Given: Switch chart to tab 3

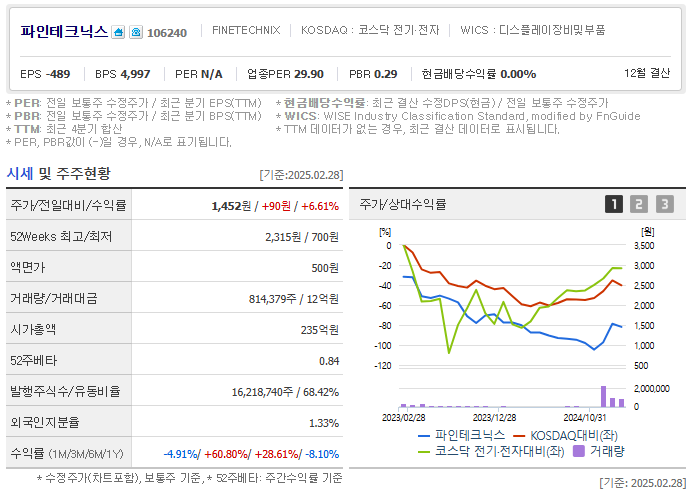Looking at the screenshot, I should click(x=665, y=204).
